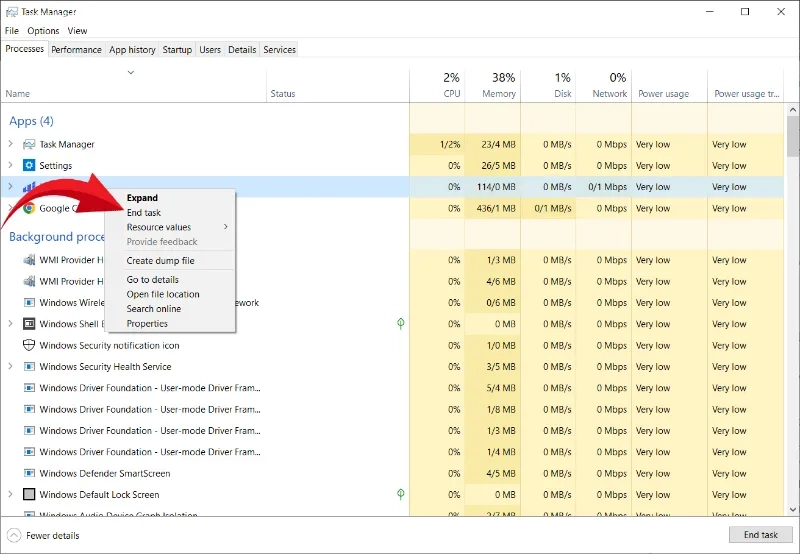Switch to the Services tab

coord(280,49)
